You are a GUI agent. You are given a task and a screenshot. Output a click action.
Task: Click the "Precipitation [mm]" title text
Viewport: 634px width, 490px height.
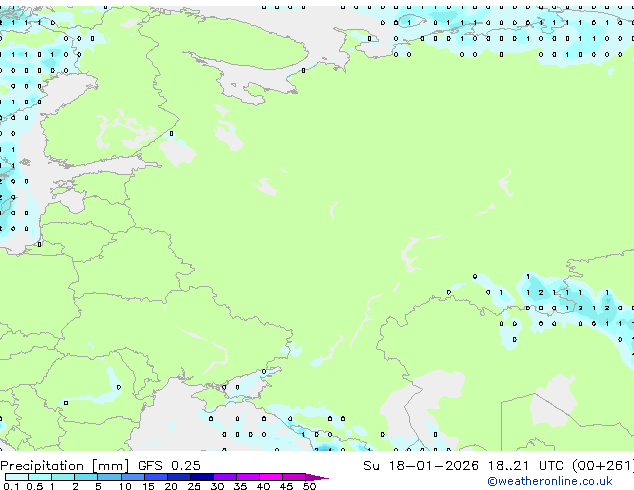65,466
